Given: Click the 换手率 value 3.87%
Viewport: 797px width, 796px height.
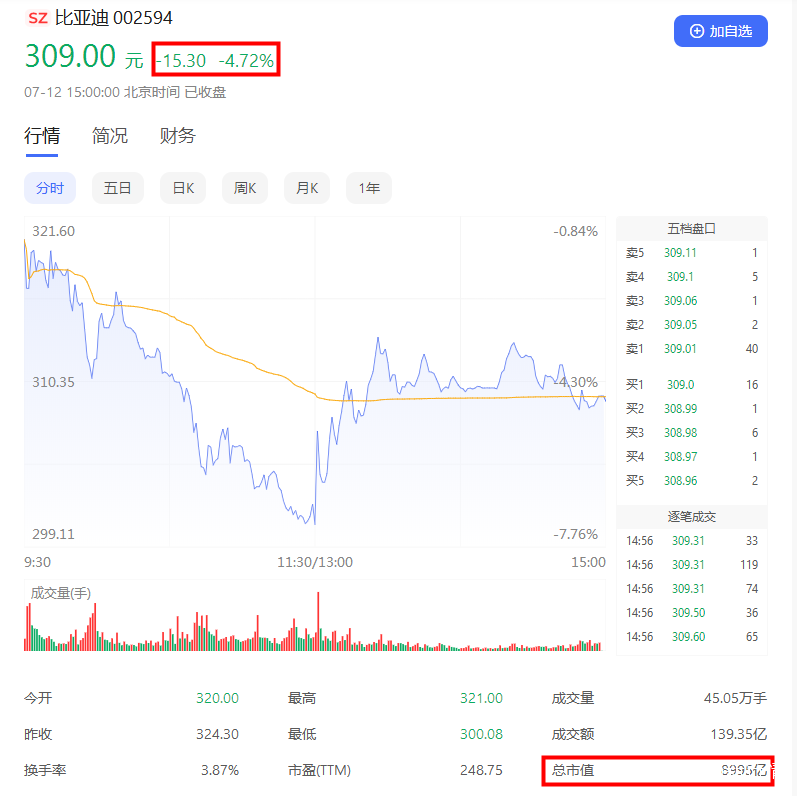Looking at the screenshot, I should click(x=220, y=770).
